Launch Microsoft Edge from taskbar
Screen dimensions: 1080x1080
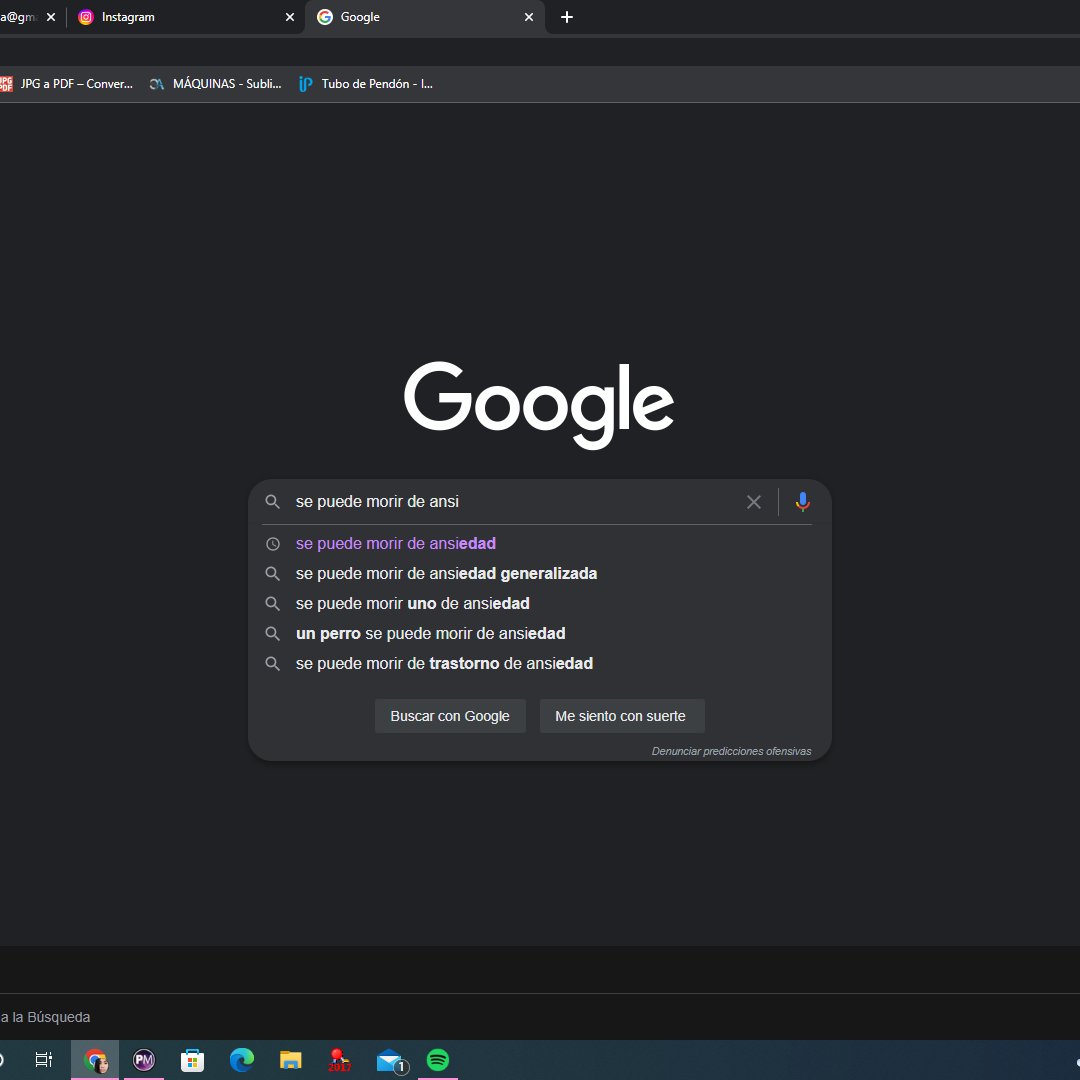pyautogui.click(x=242, y=1060)
